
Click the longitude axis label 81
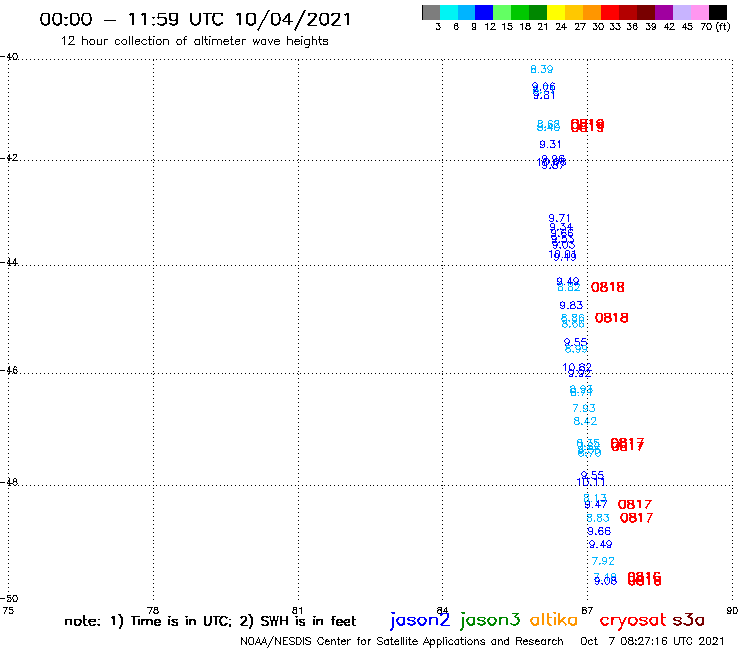(298, 610)
